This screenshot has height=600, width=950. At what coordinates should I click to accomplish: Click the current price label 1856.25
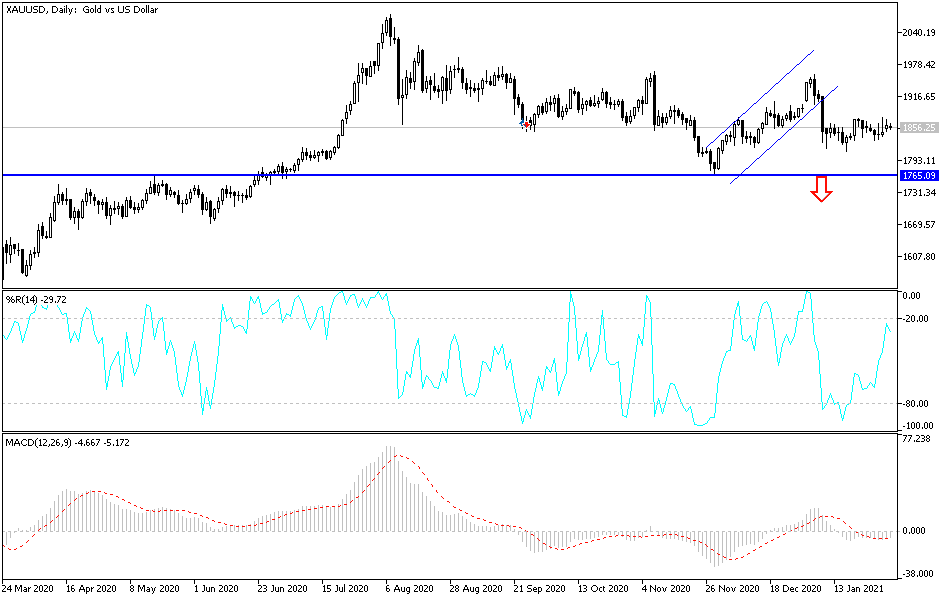click(920, 127)
